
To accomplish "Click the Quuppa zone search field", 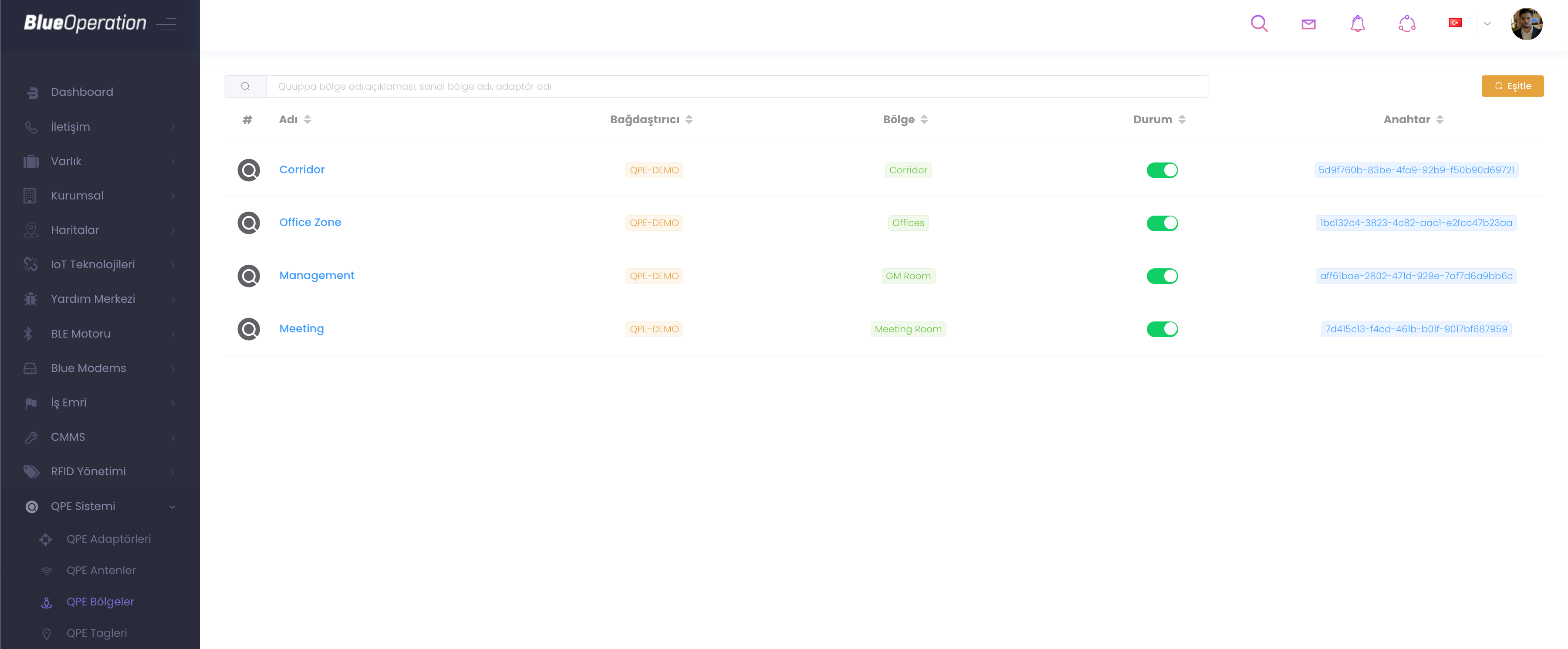I will pyautogui.click(x=737, y=86).
